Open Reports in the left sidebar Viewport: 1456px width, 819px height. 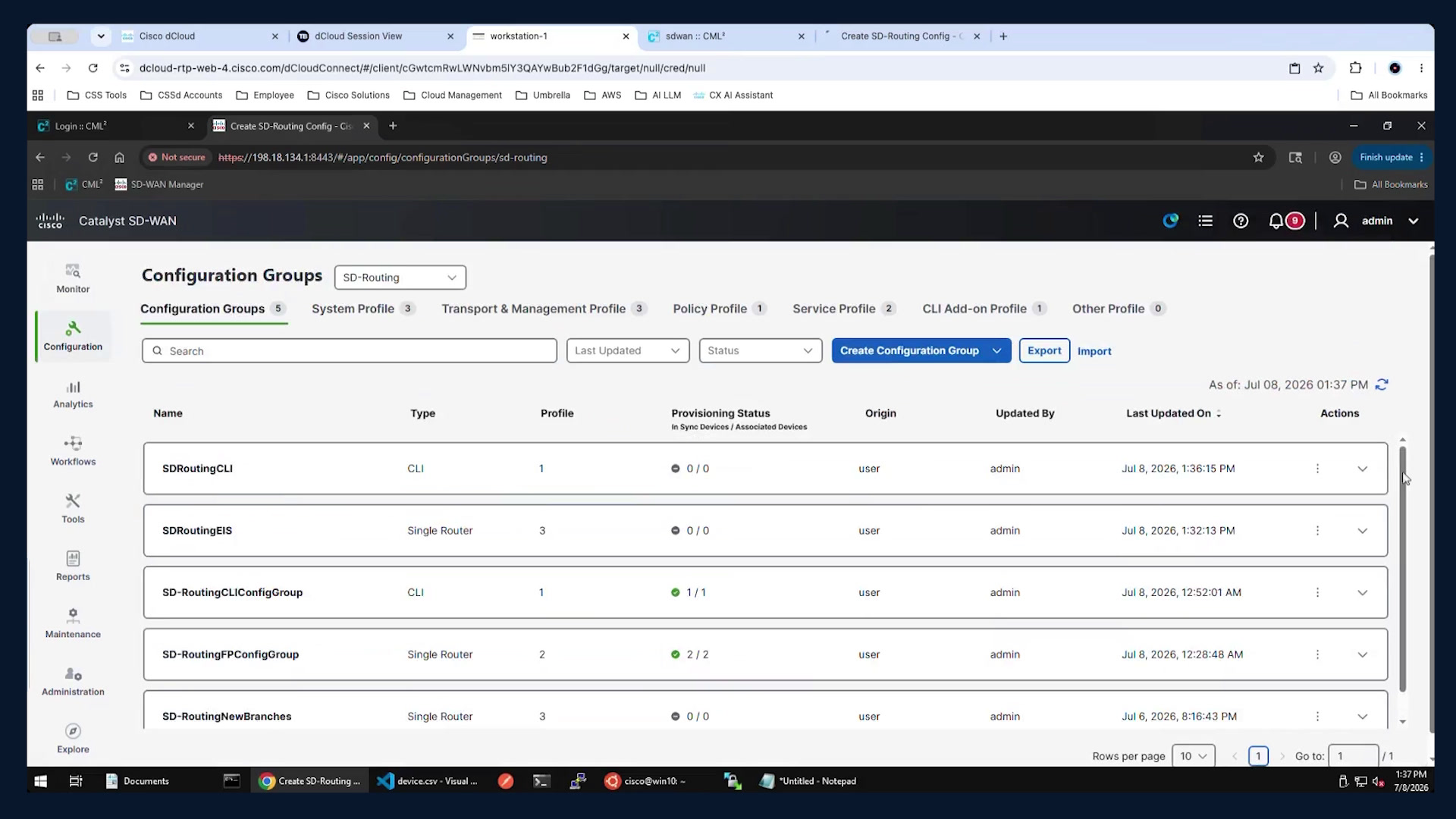(x=73, y=566)
